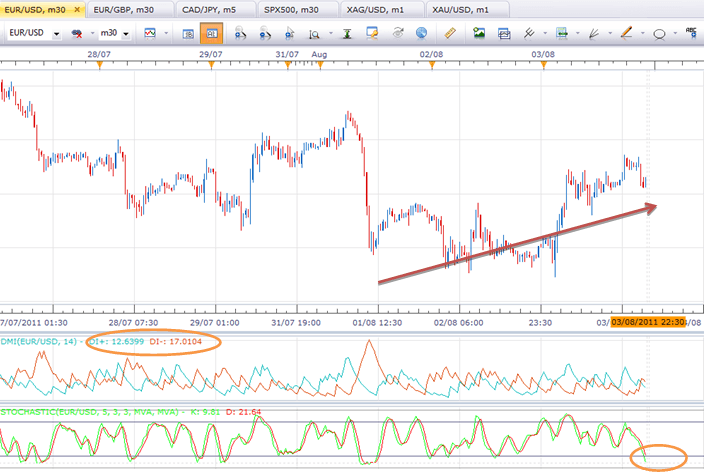Toggle the chart view button left of orange one
Viewport: 706px width, 472px height.
189,33
